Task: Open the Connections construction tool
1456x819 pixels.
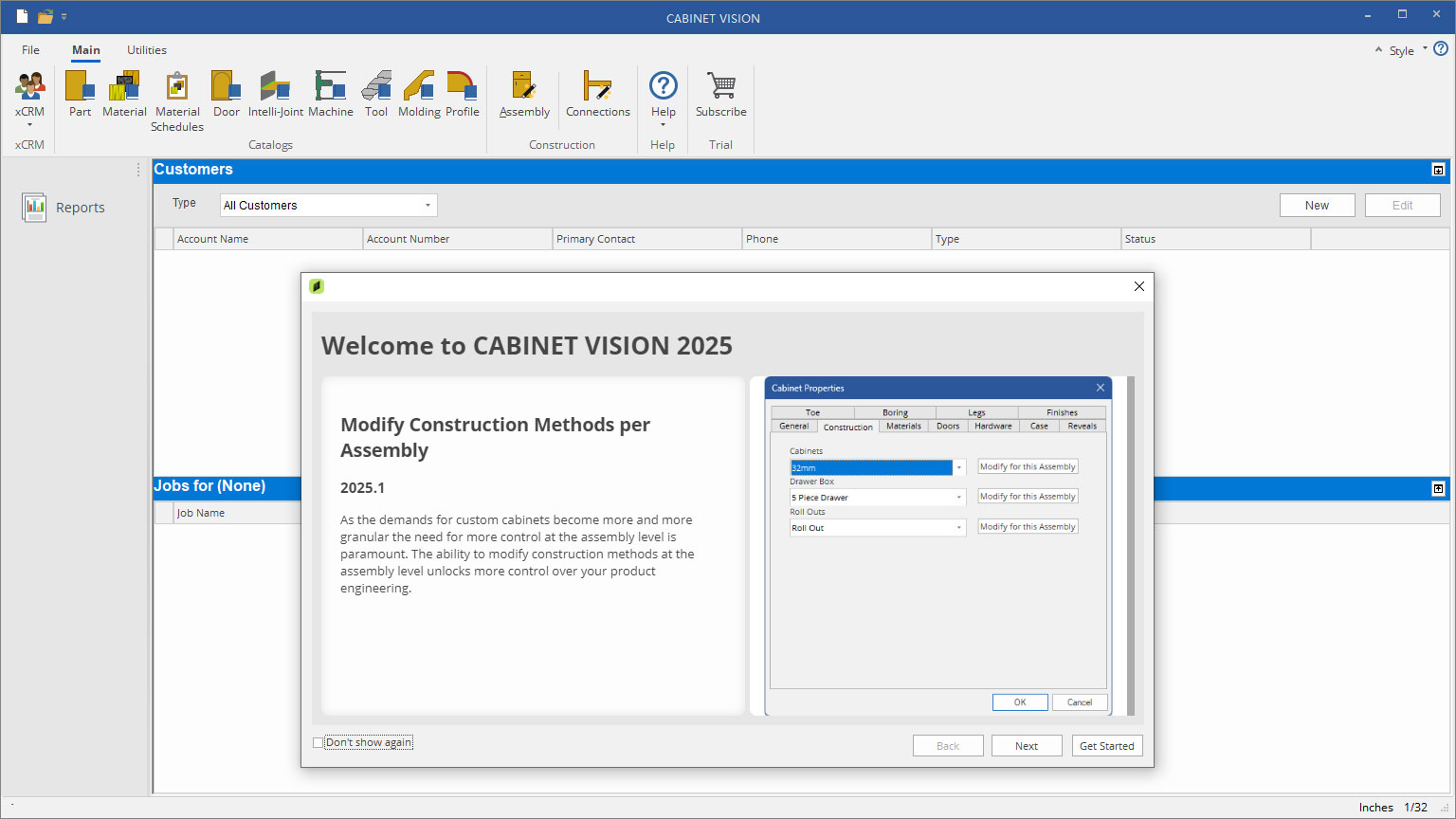Action: coord(597,92)
